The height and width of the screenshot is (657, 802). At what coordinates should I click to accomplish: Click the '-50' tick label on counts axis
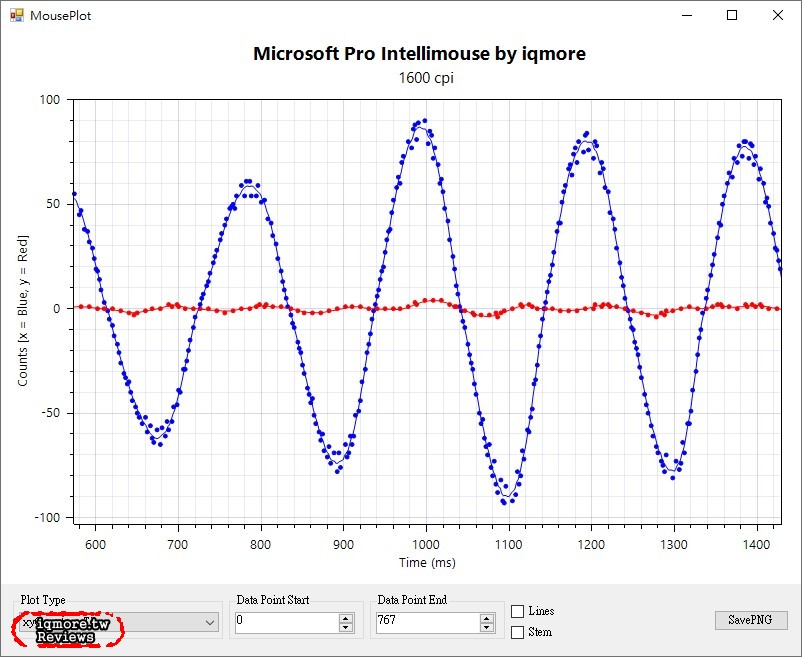50,413
